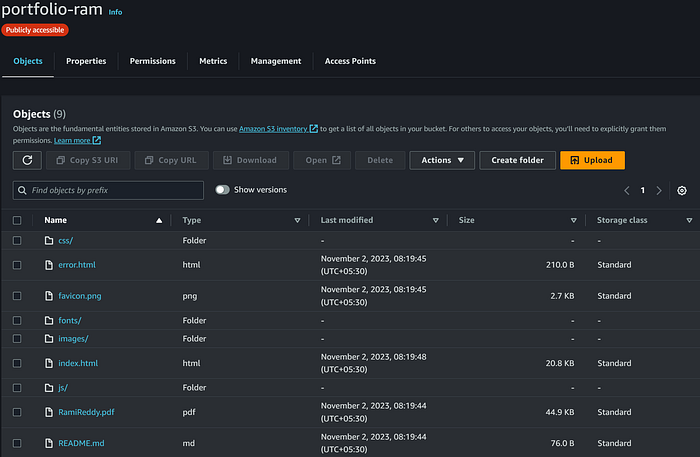This screenshot has width=700, height=457.
Task: Click the RamiReddy.pdf file icon
Action: [x=49, y=412]
